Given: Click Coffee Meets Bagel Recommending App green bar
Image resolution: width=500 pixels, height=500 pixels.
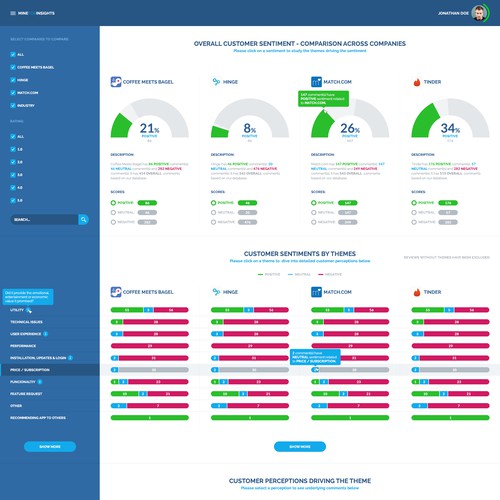Looking at the screenshot, I should pos(150,418).
